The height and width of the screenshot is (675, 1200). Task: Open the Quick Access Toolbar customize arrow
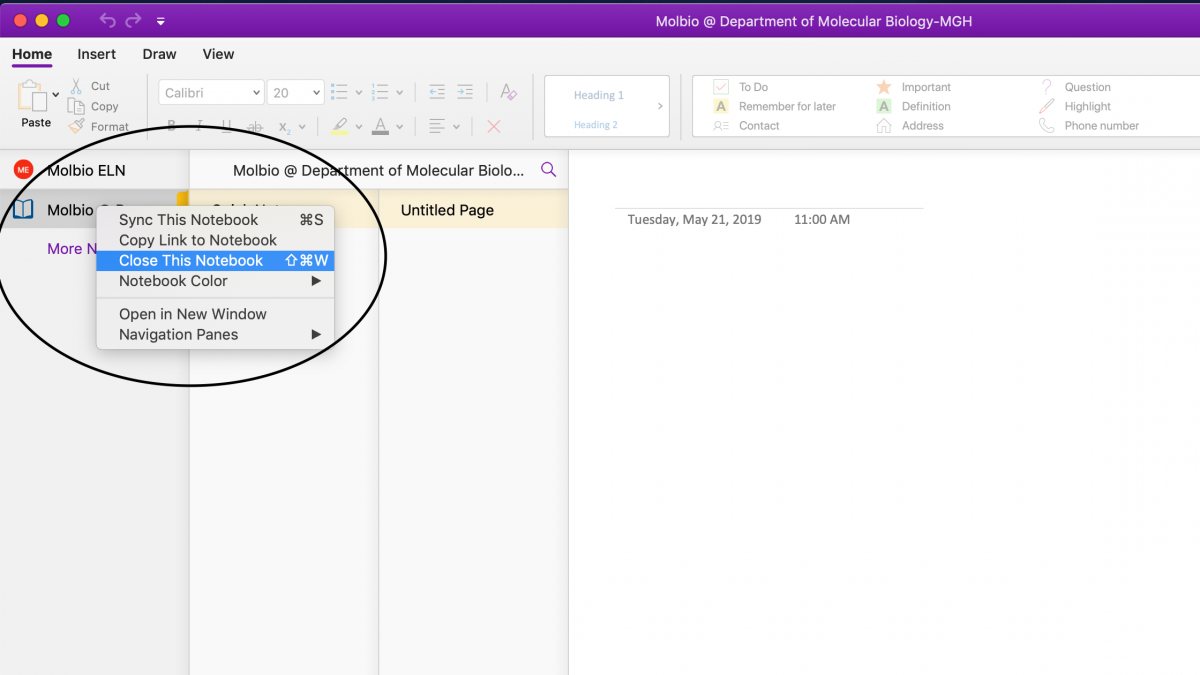[161, 21]
